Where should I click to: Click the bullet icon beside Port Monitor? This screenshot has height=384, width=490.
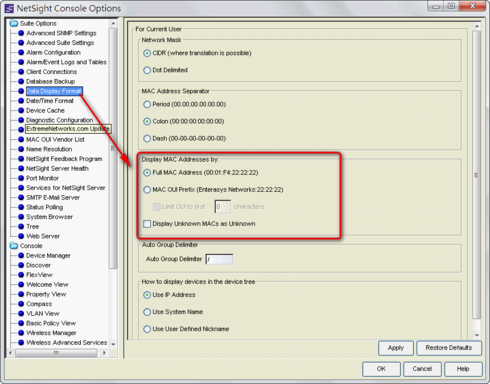[21, 178]
